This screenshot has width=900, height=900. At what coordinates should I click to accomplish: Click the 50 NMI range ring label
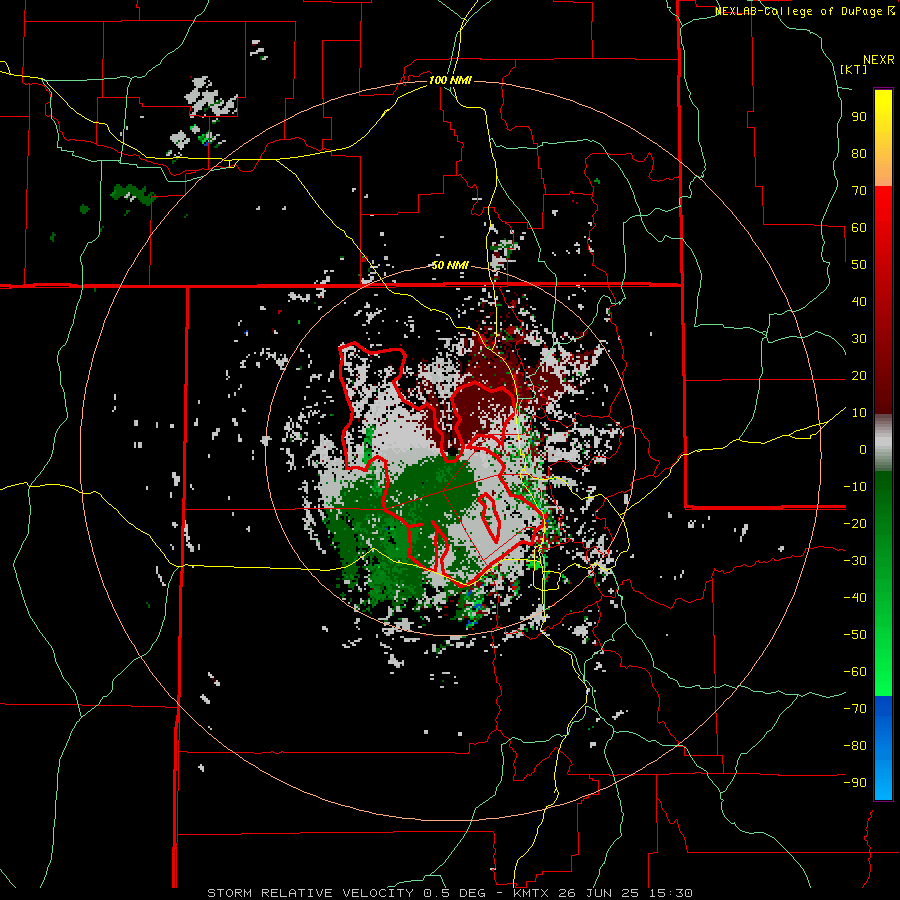point(450,265)
